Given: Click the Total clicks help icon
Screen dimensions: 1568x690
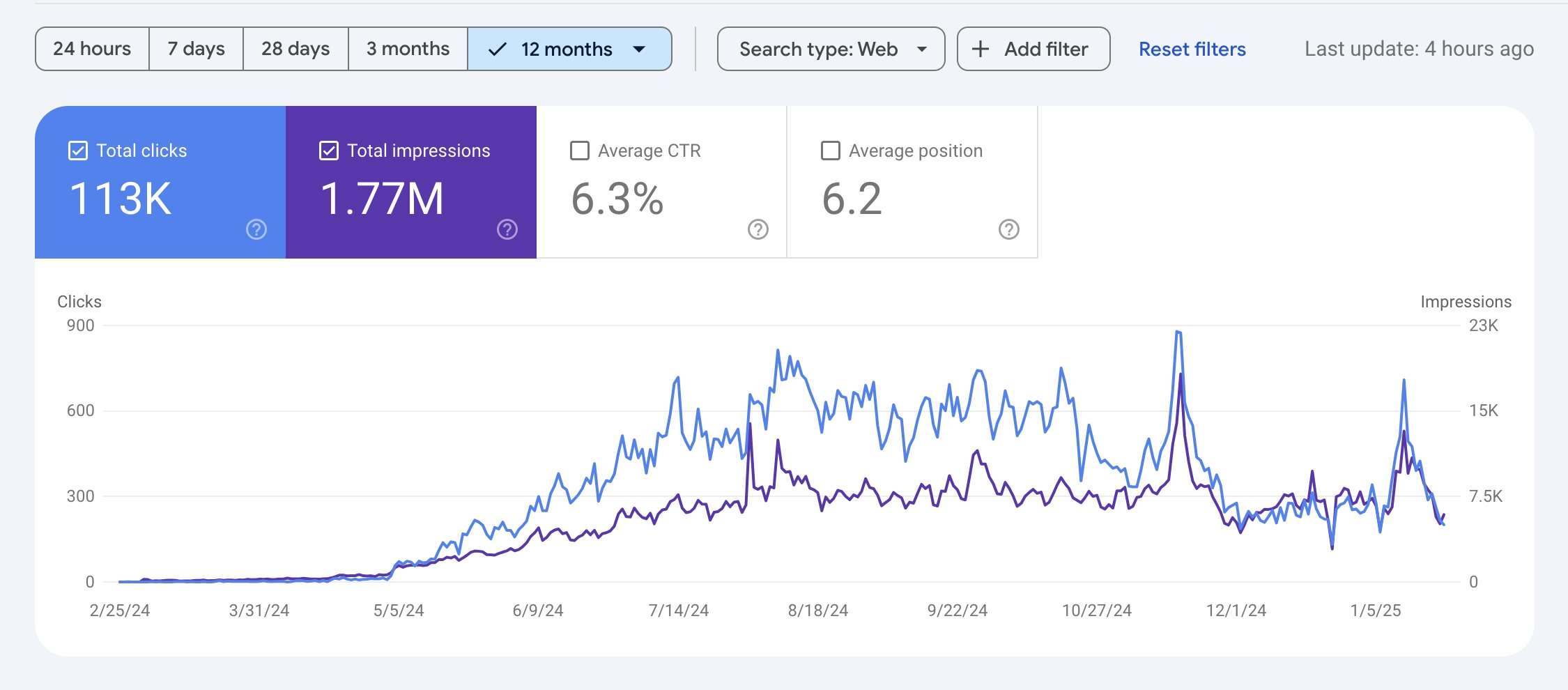Looking at the screenshot, I should click(256, 229).
